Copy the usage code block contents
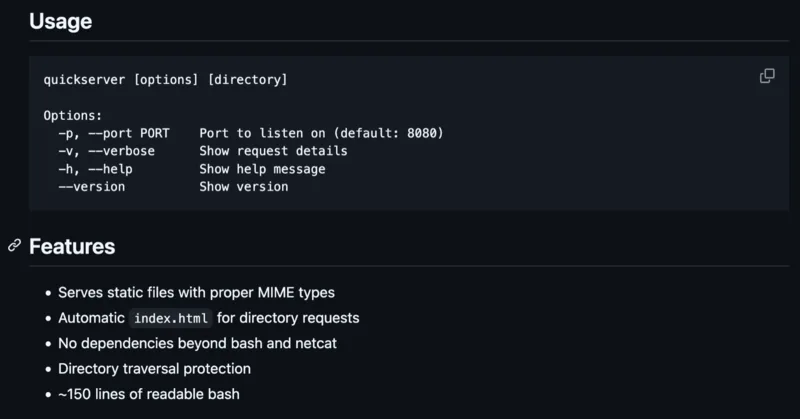 click(767, 76)
